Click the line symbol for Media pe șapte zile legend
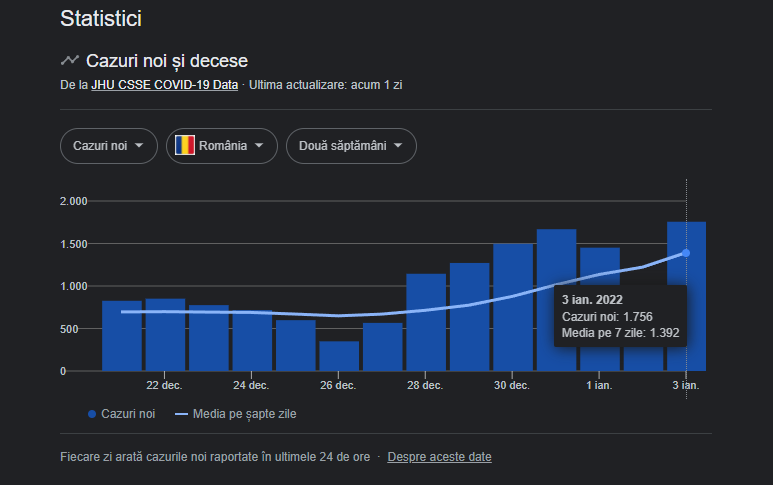This screenshot has width=773, height=485. pos(182,413)
